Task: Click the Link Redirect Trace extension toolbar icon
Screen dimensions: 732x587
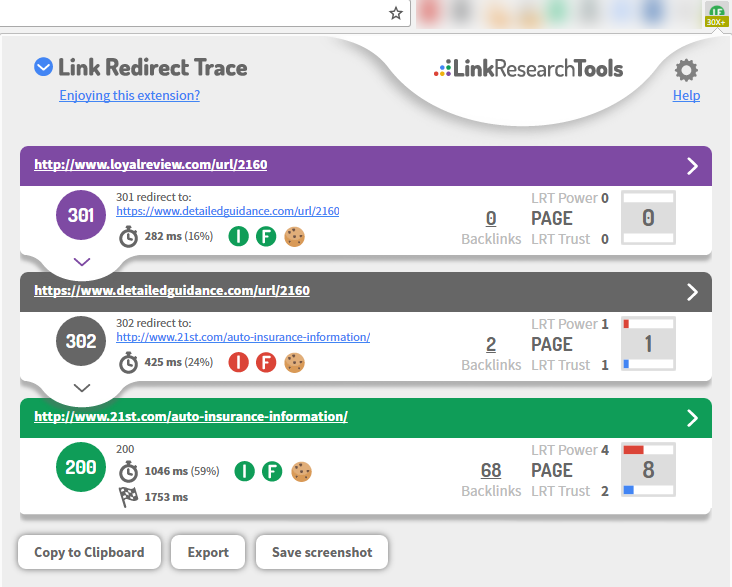Action: click(717, 15)
